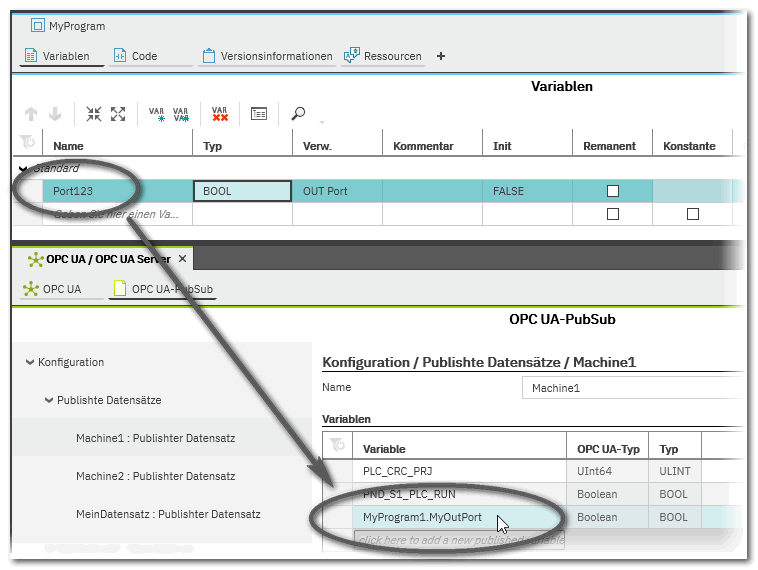Click the Name field containing Machine1
The height and width of the screenshot is (570, 758).
[x=632, y=388]
